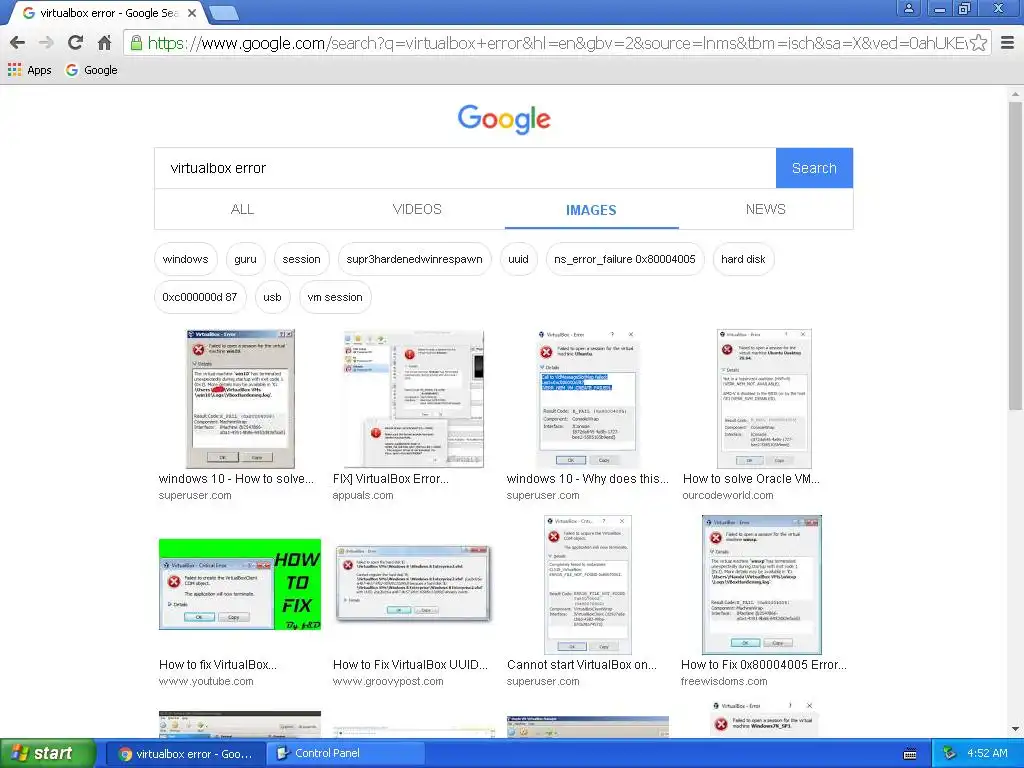Switch to the VIDEOS tab
Viewport: 1024px width, 768px height.
tap(417, 210)
